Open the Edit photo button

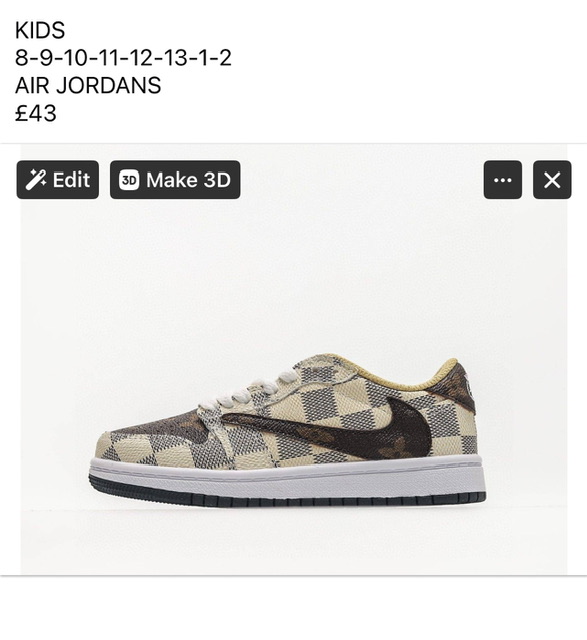coord(58,180)
